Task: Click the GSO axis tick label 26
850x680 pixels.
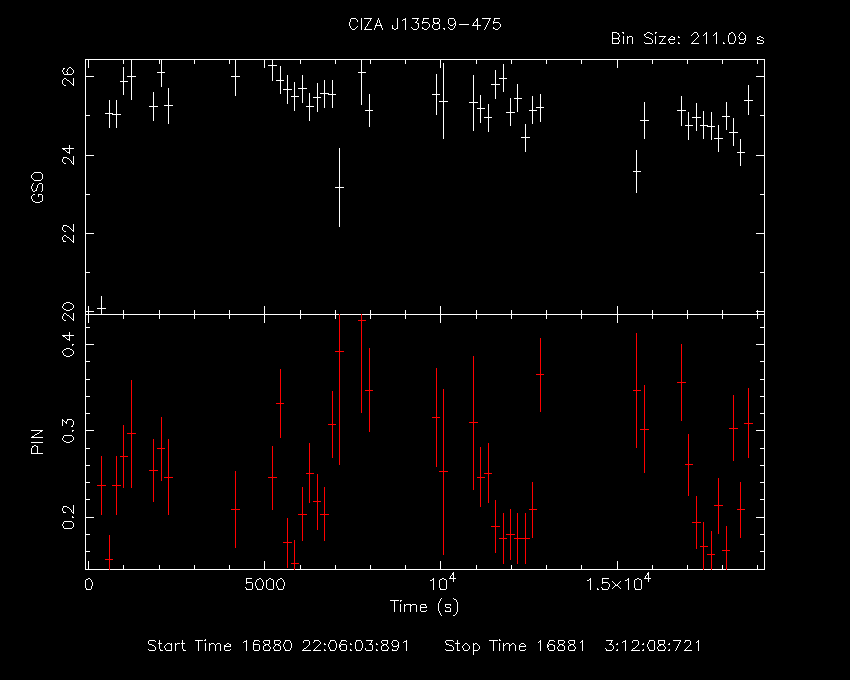Action: (68, 78)
